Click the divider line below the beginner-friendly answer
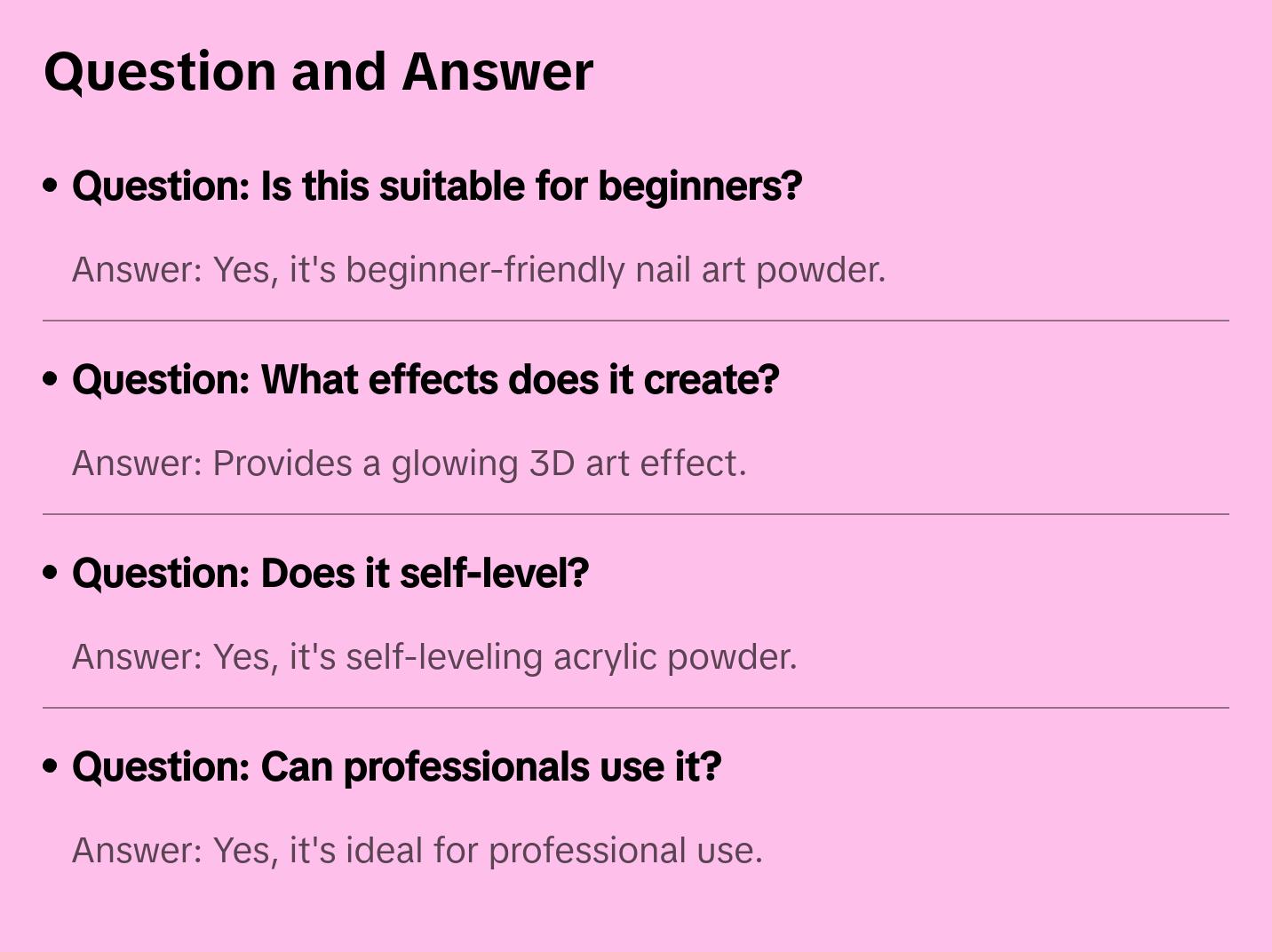The image size is (1272, 952). coord(636,321)
